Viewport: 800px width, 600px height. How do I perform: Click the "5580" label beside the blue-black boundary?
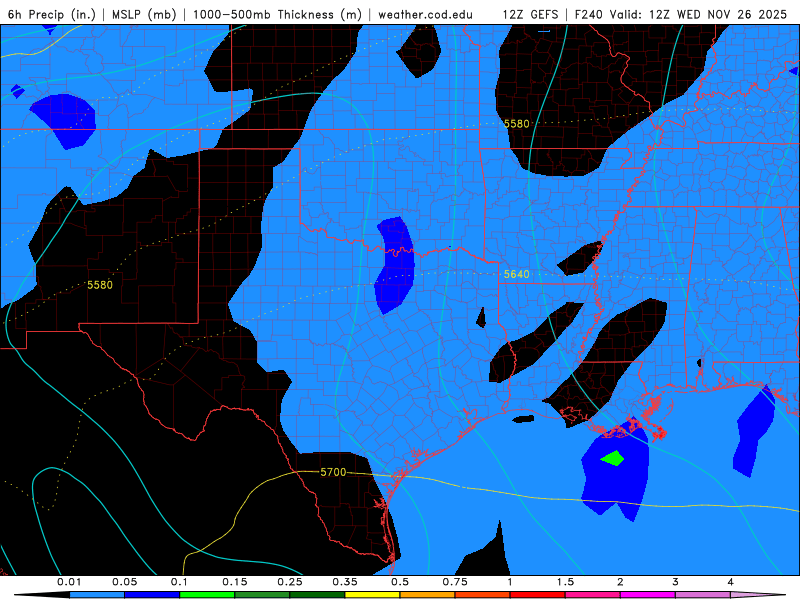pos(516,124)
